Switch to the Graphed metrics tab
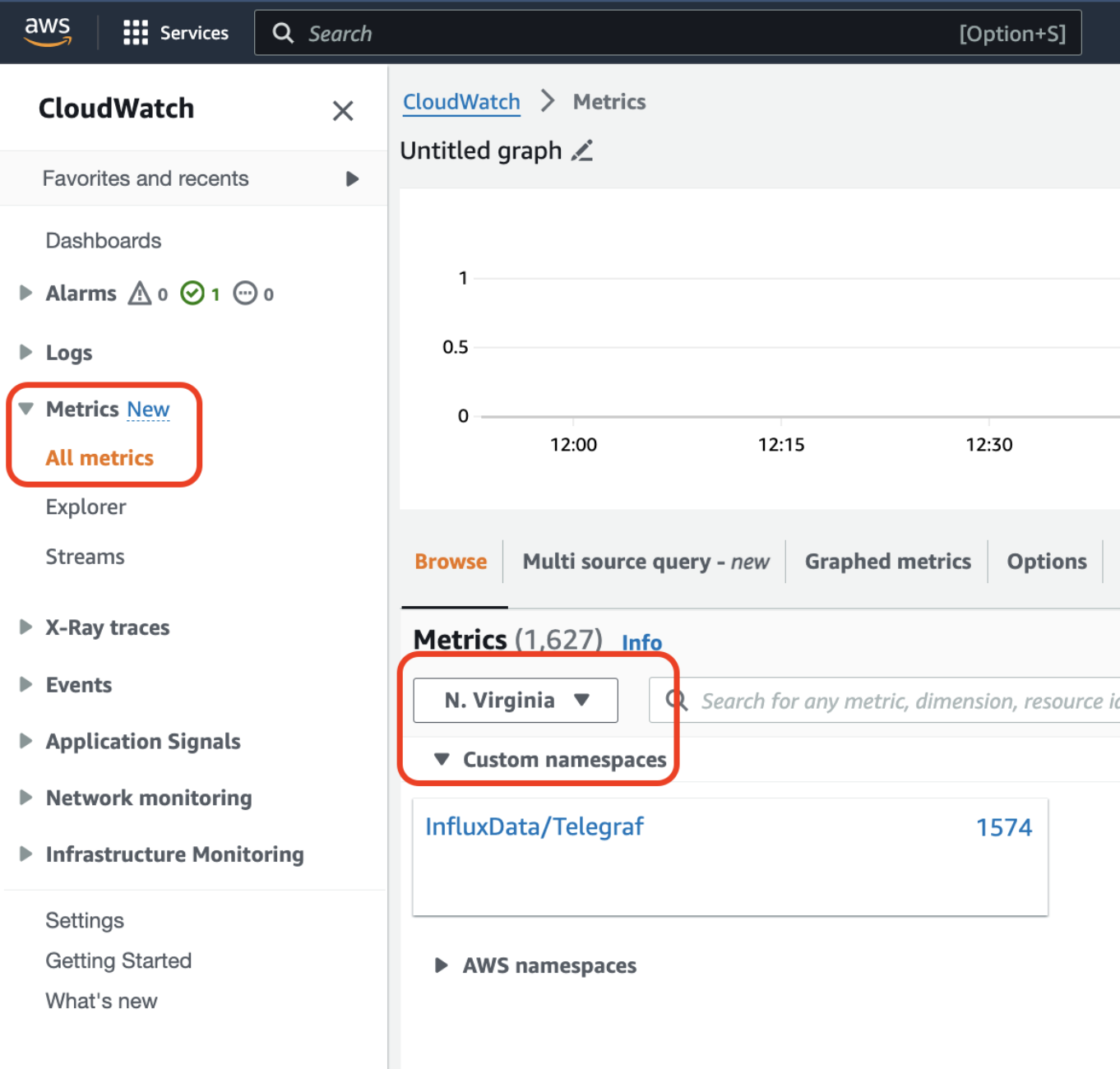This screenshot has width=1120, height=1069. [x=887, y=561]
